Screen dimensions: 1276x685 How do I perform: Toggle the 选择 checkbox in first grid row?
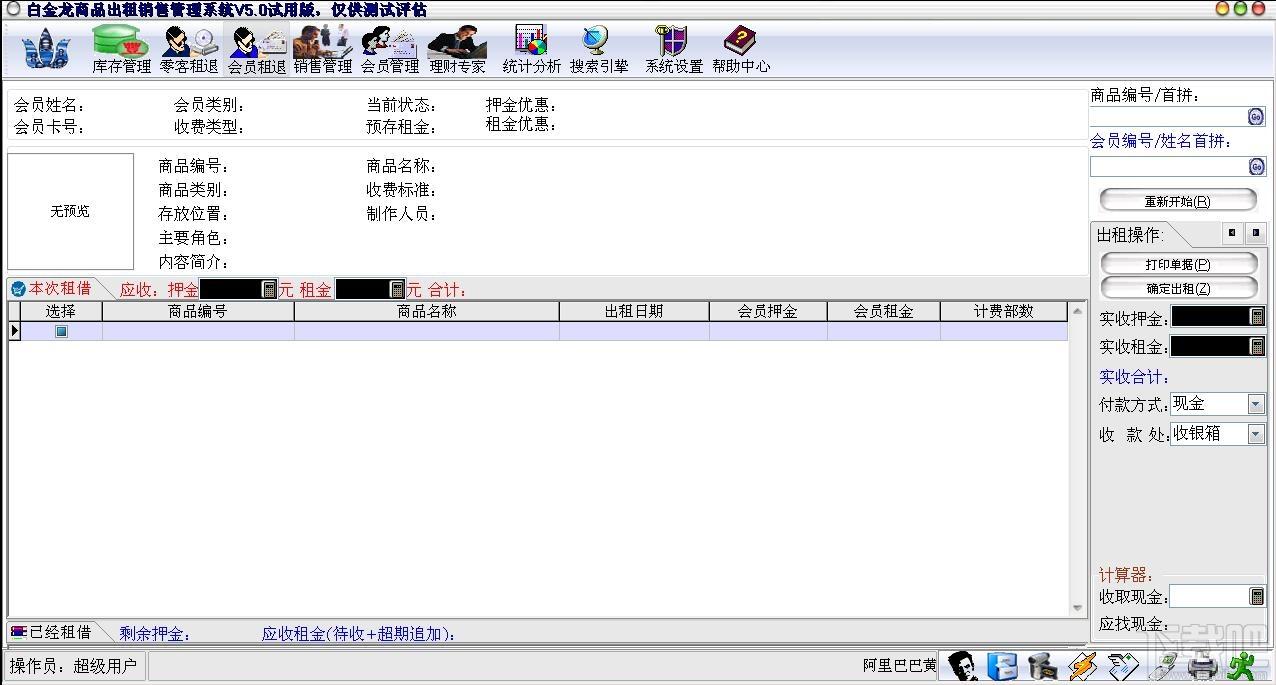tap(61, 331)
